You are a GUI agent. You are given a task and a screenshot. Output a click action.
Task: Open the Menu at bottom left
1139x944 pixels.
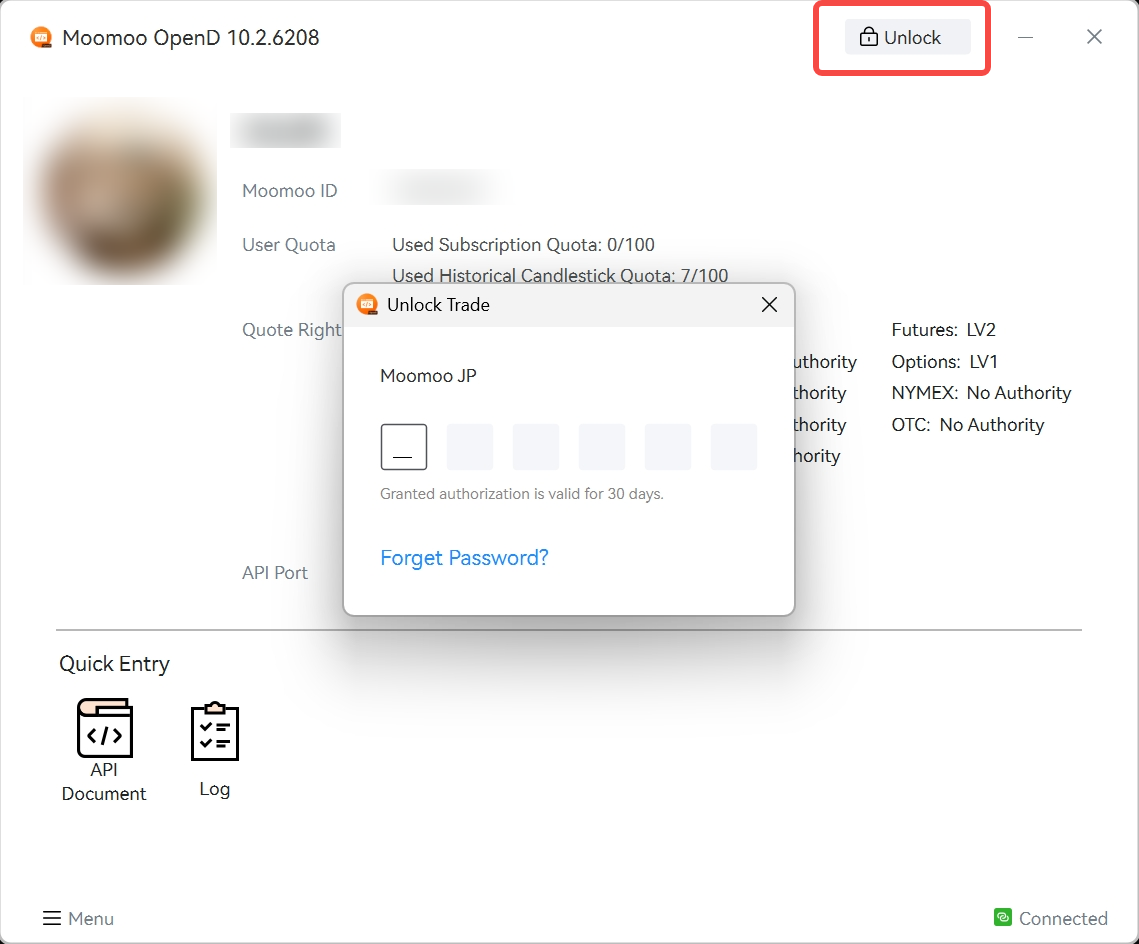click(78, 919)
